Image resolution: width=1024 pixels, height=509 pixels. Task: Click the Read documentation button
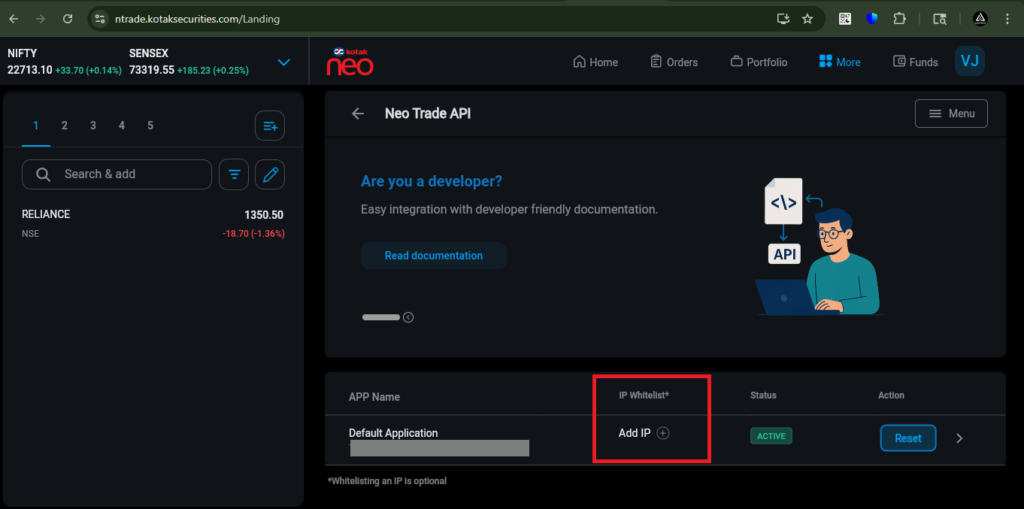(433, 256)
